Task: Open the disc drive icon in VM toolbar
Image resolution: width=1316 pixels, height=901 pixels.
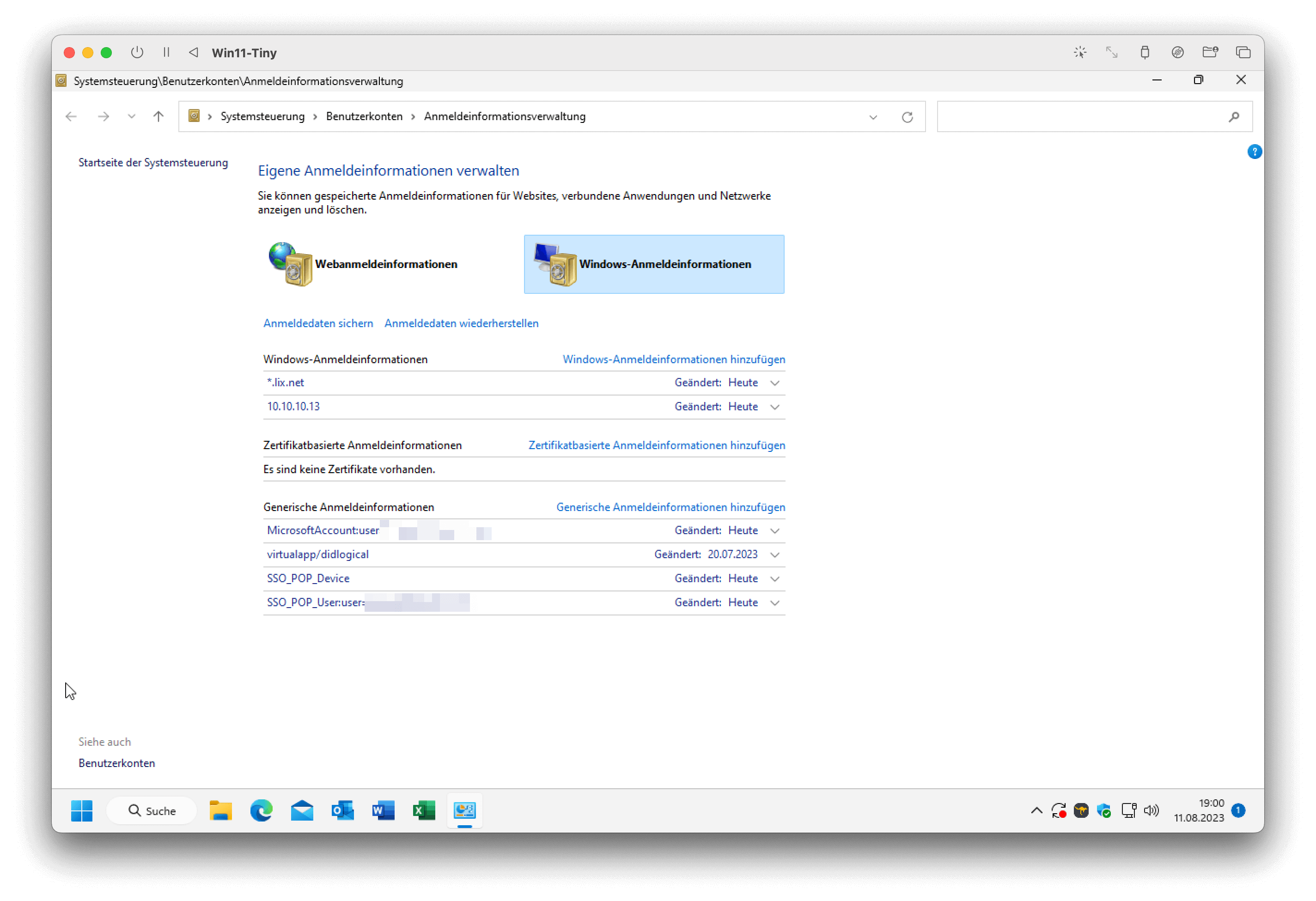Action: tap(1177, 53)
